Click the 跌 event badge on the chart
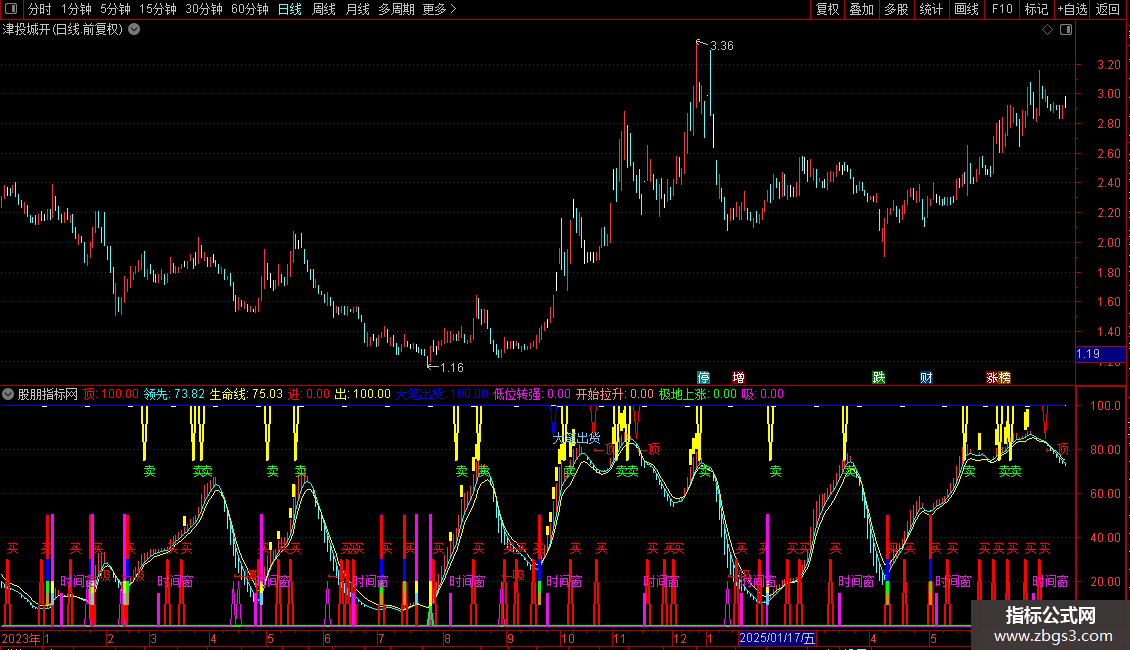Image resolution: width=1130 pixels, height=650 pixels. (878, 378)
